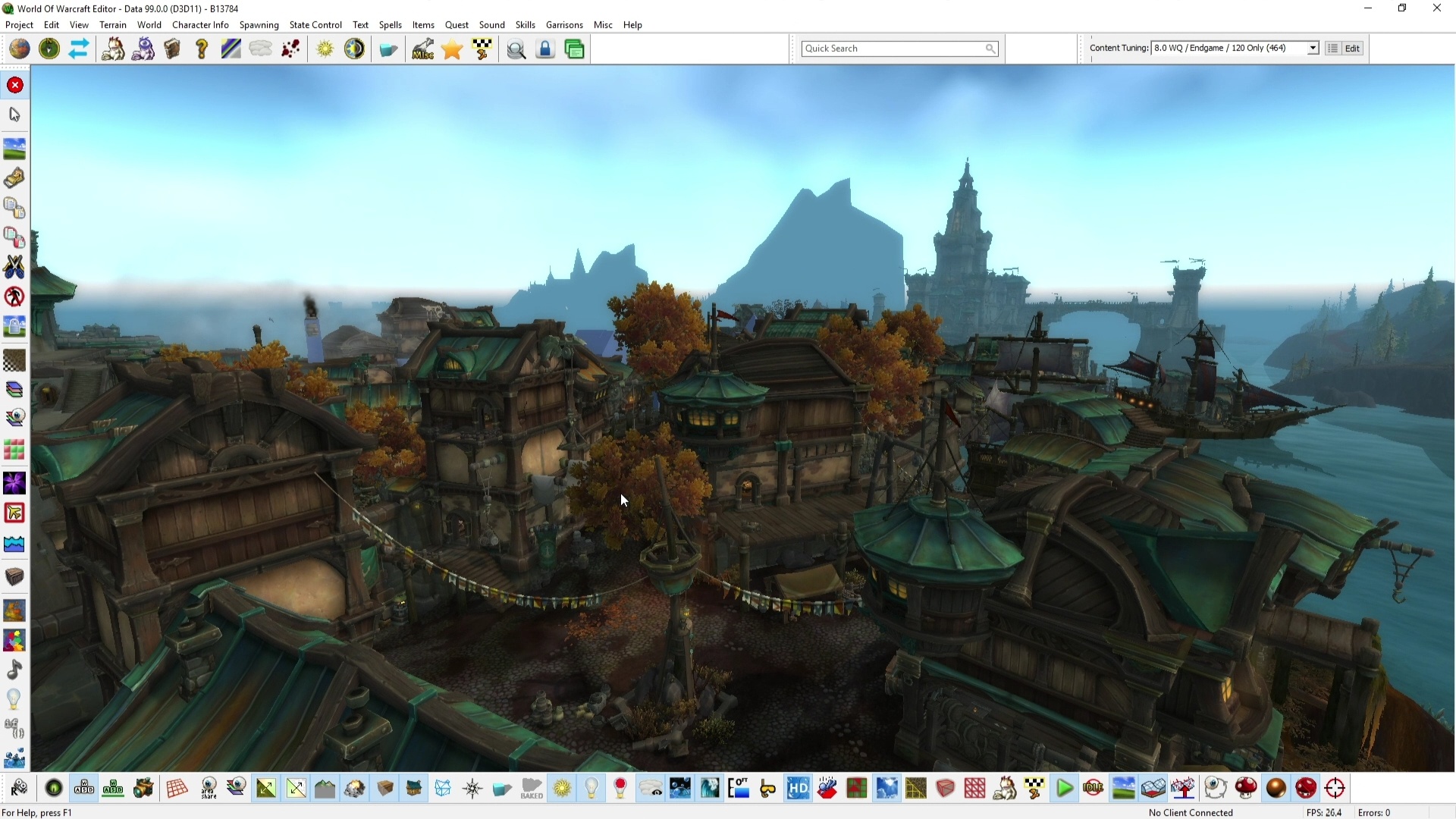The width and height of the screenshot is (1456, 819).
Task: Open the State Control menu
Action: click(315, 25)
